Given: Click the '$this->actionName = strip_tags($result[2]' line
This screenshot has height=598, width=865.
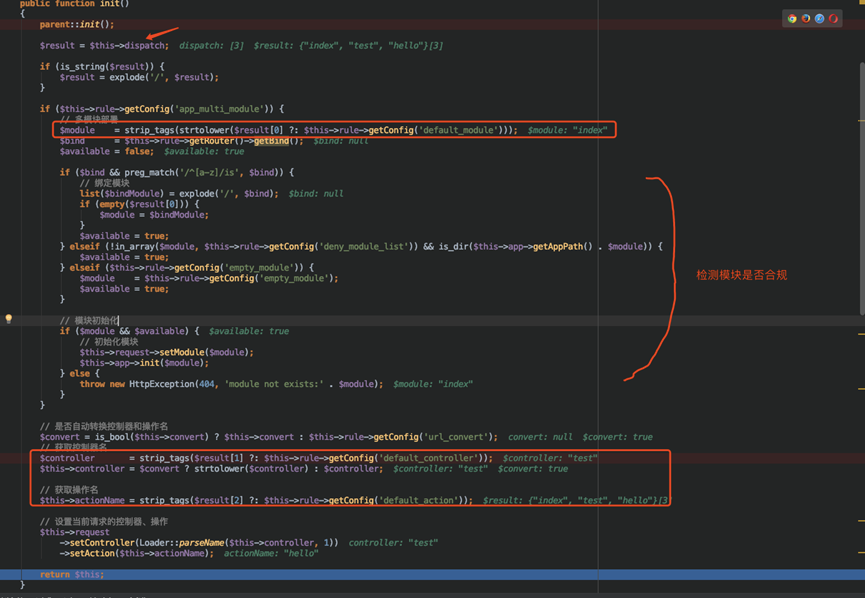Looking at the screenshot, I should coord(257,500).
